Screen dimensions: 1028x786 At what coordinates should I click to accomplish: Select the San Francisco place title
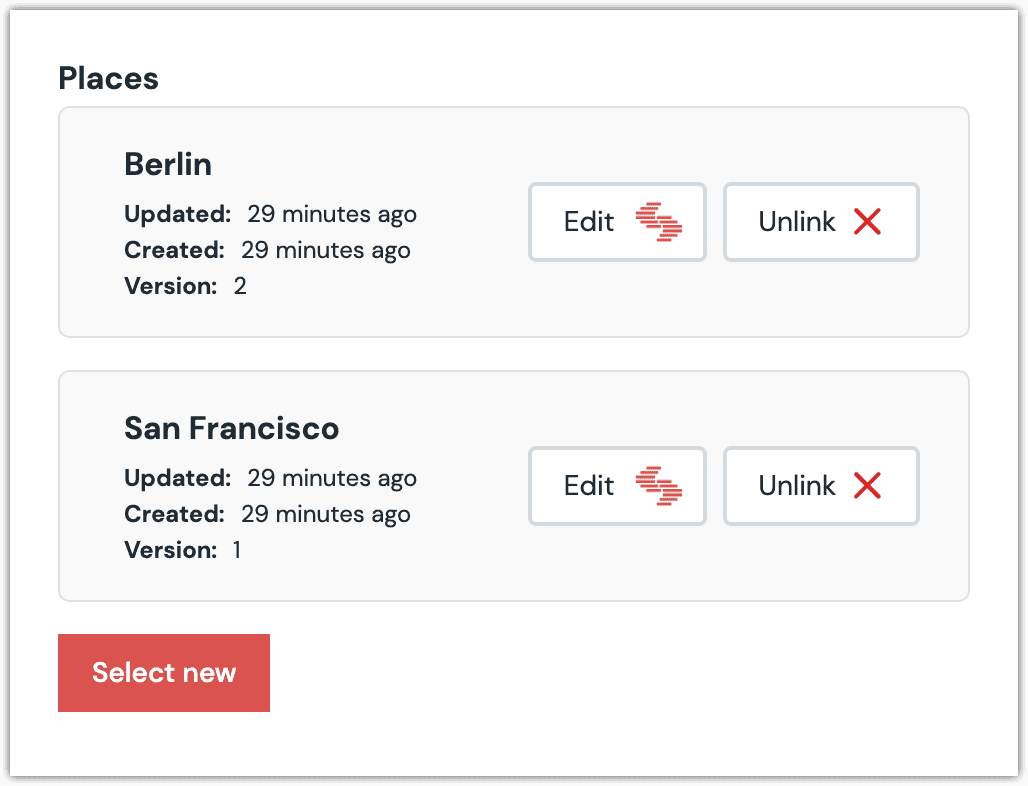click(231, 428)
